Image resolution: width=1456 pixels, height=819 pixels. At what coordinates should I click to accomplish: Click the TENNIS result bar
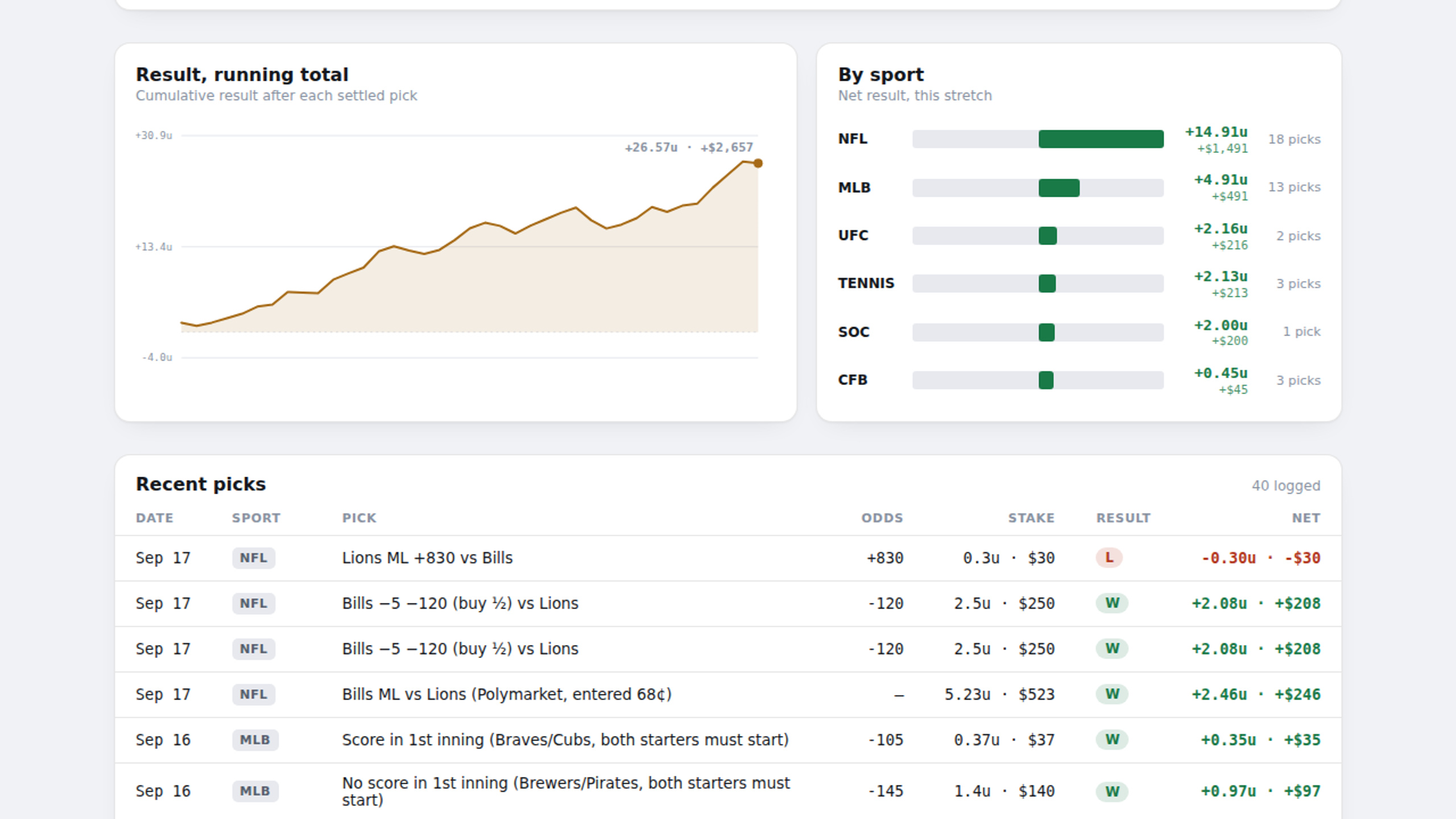[1047, 283]
